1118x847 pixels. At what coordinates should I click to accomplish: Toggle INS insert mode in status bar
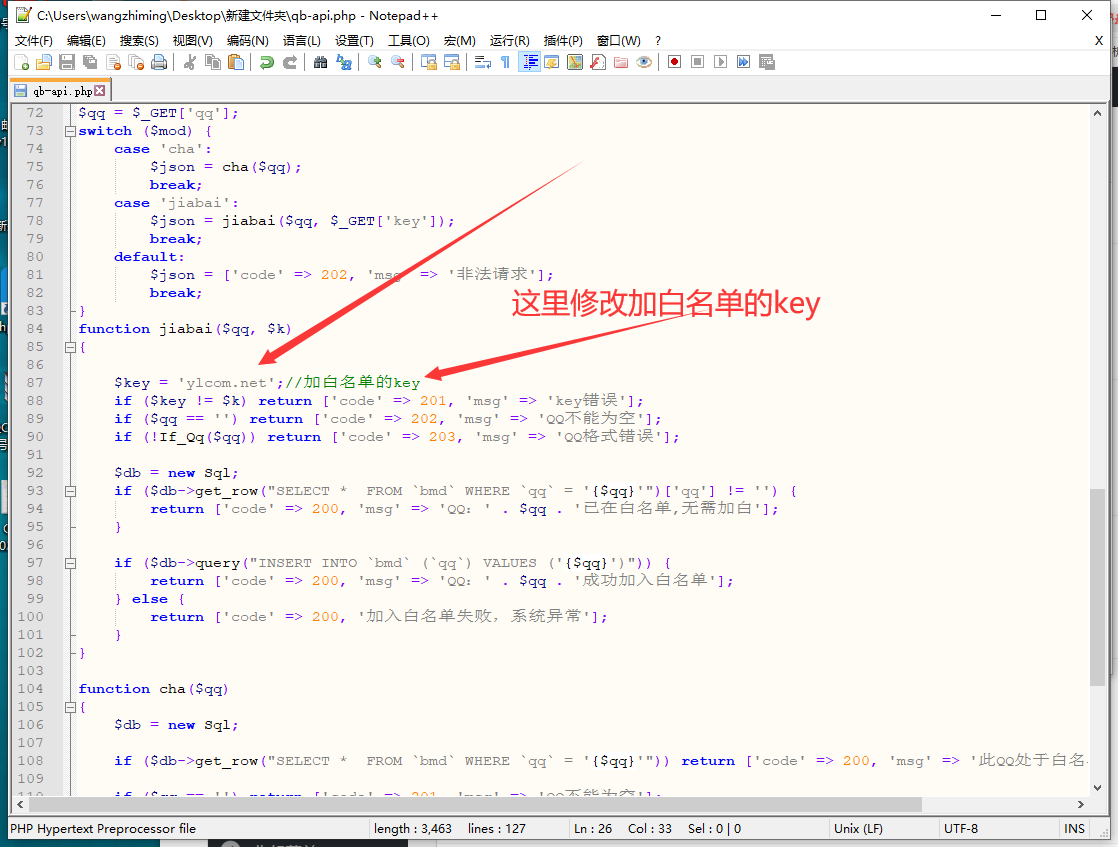tap(1075, 828)
